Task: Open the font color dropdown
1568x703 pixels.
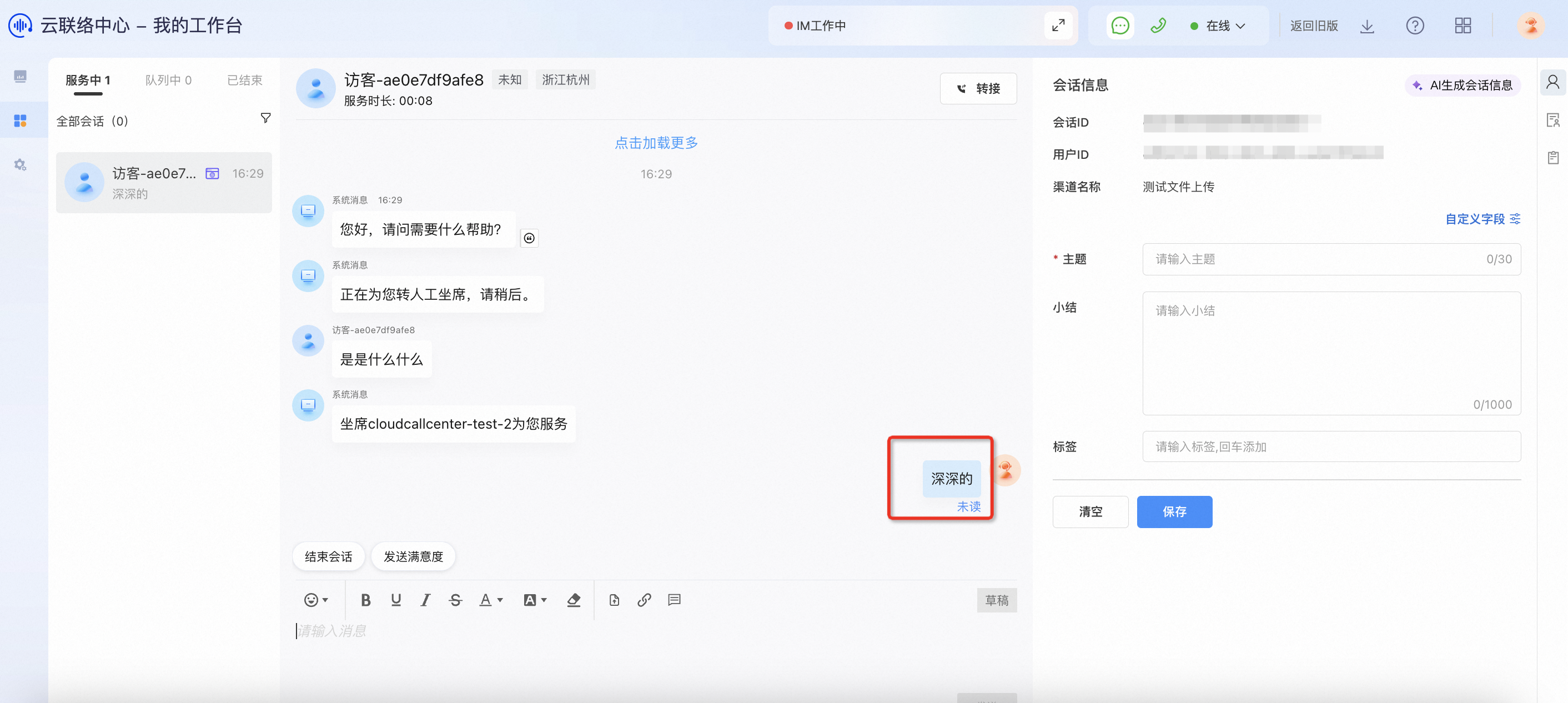Action: tap(491, 600)
